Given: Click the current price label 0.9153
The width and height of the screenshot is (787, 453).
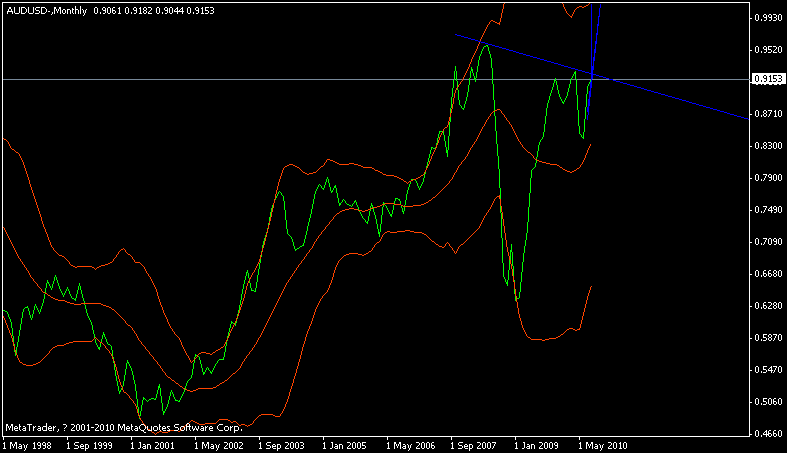Looking at the screenshot, I should click(x=768, y=79).
